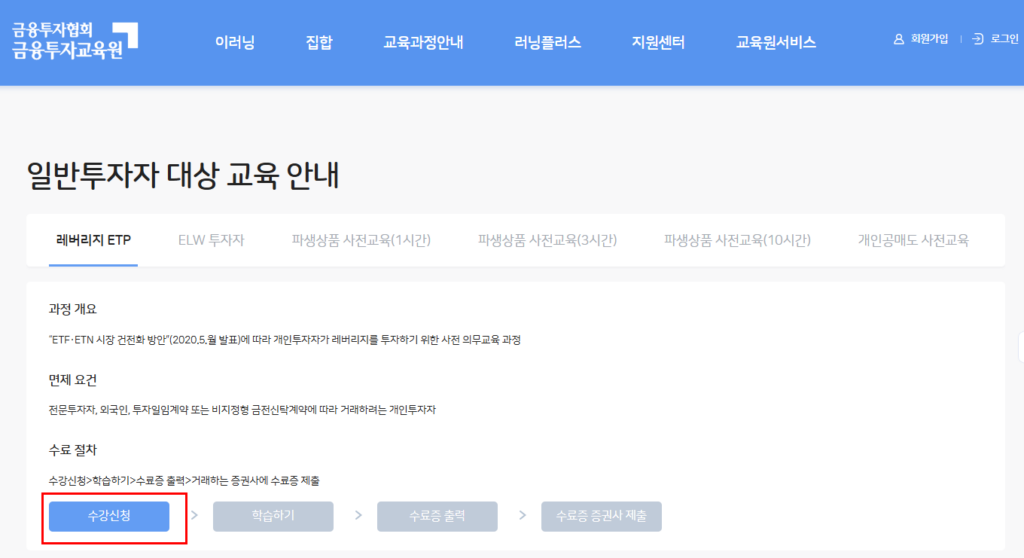Click the 수료증 출력 button
The height and width of the screenshot is (558, 1024).
pos(437,516)
